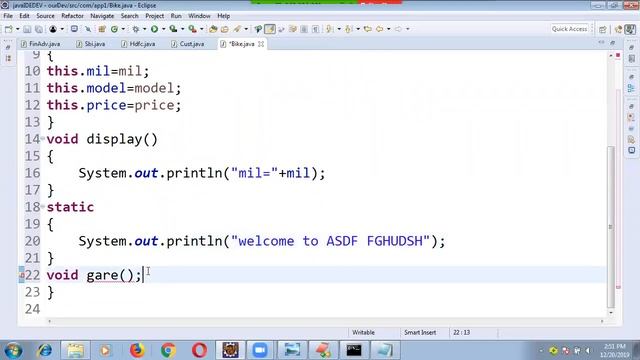Click the Smart Insert status bar entry
Image resolution: width=640 pixels, height=360 pixels.
click(420, 333)
